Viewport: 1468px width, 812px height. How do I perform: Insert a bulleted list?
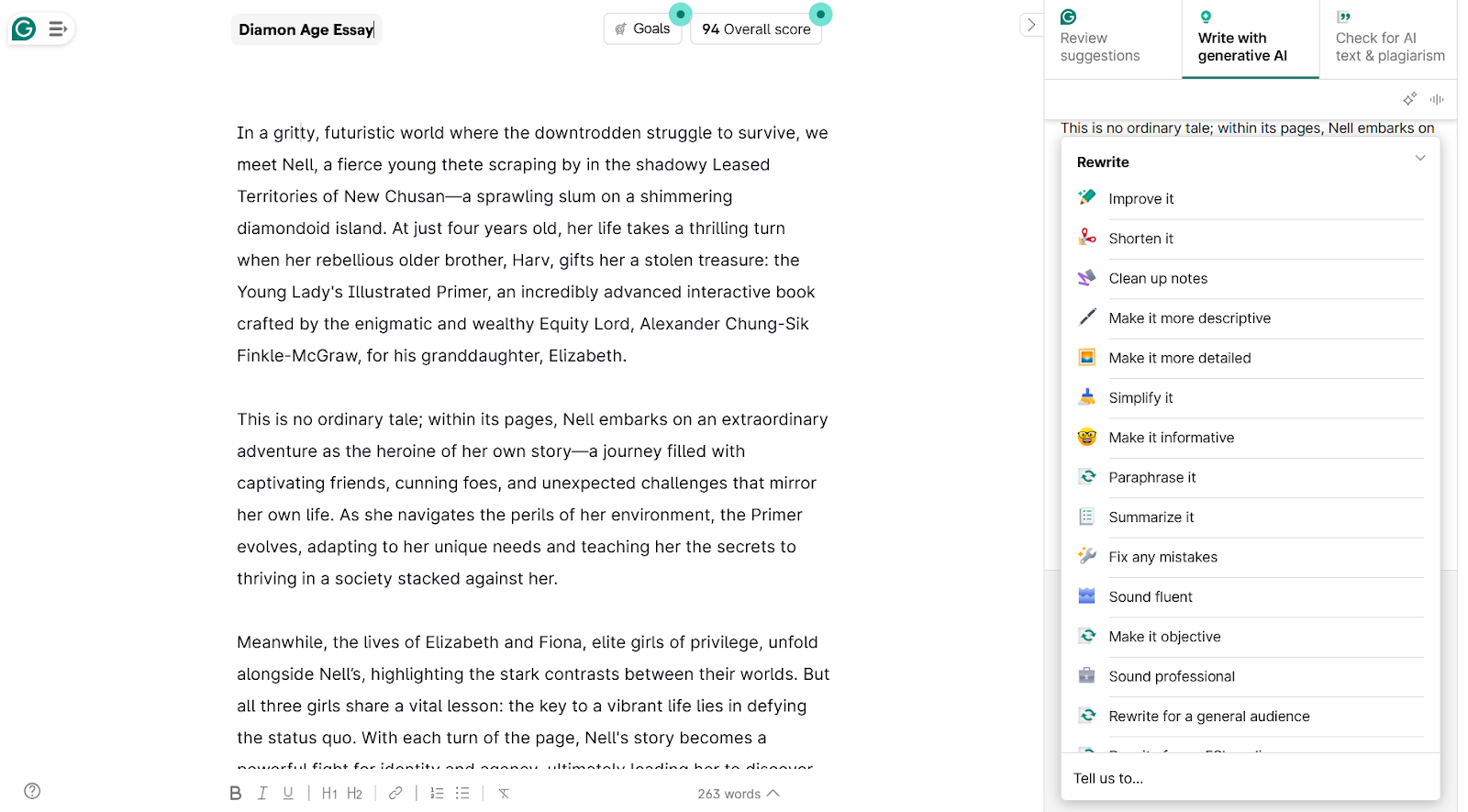point(462,794)
